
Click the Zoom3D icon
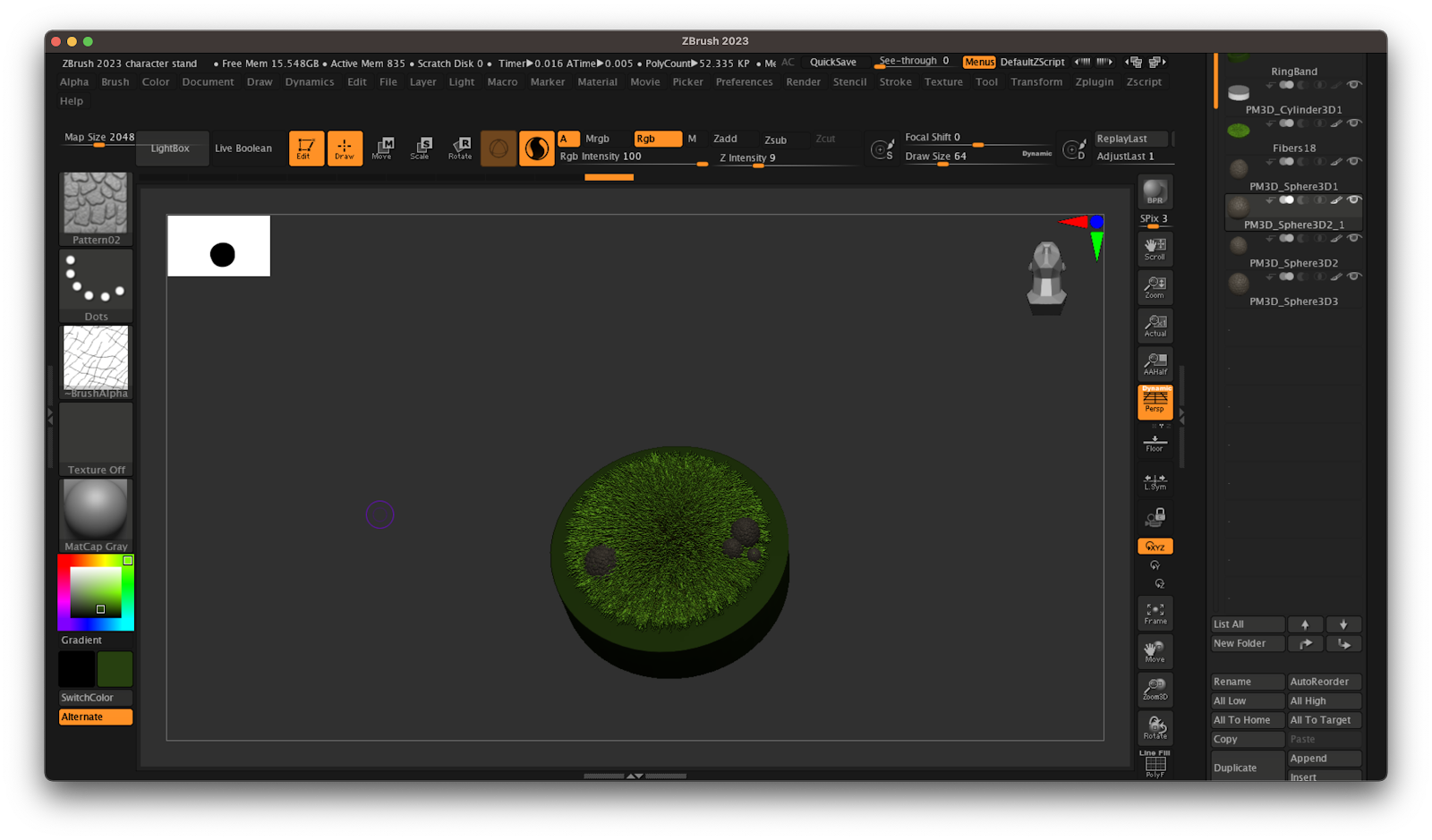(1155, 690)
